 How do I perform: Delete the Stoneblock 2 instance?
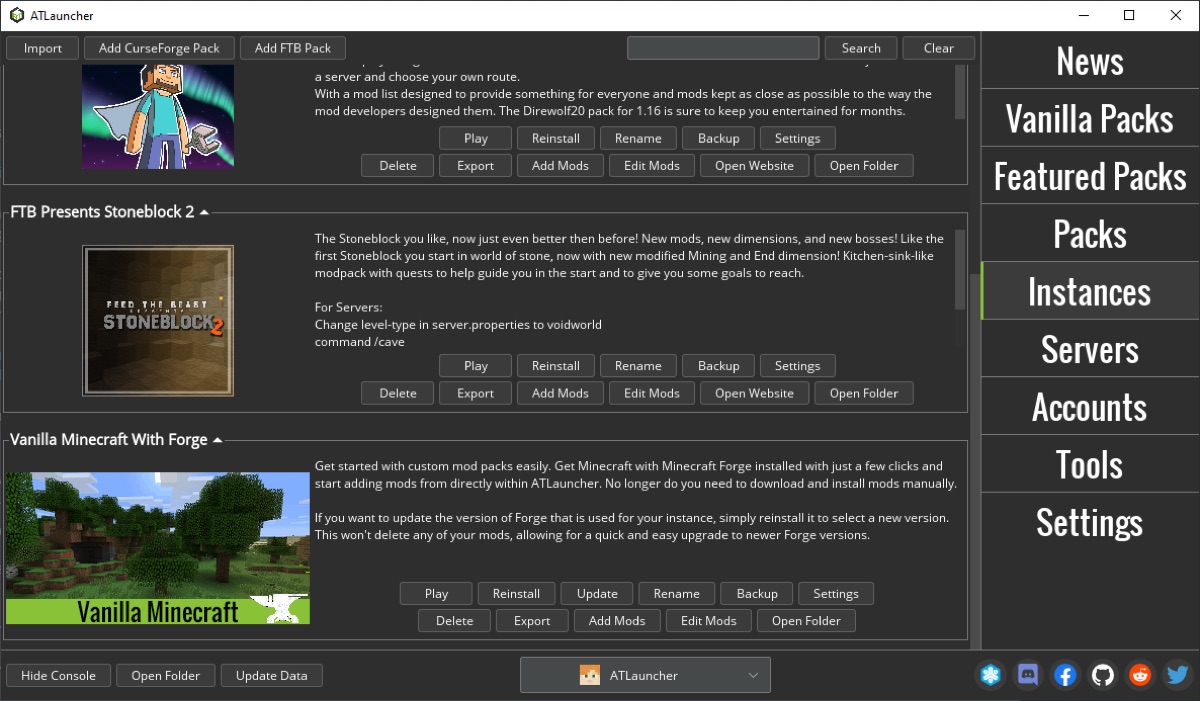(398, 393)
